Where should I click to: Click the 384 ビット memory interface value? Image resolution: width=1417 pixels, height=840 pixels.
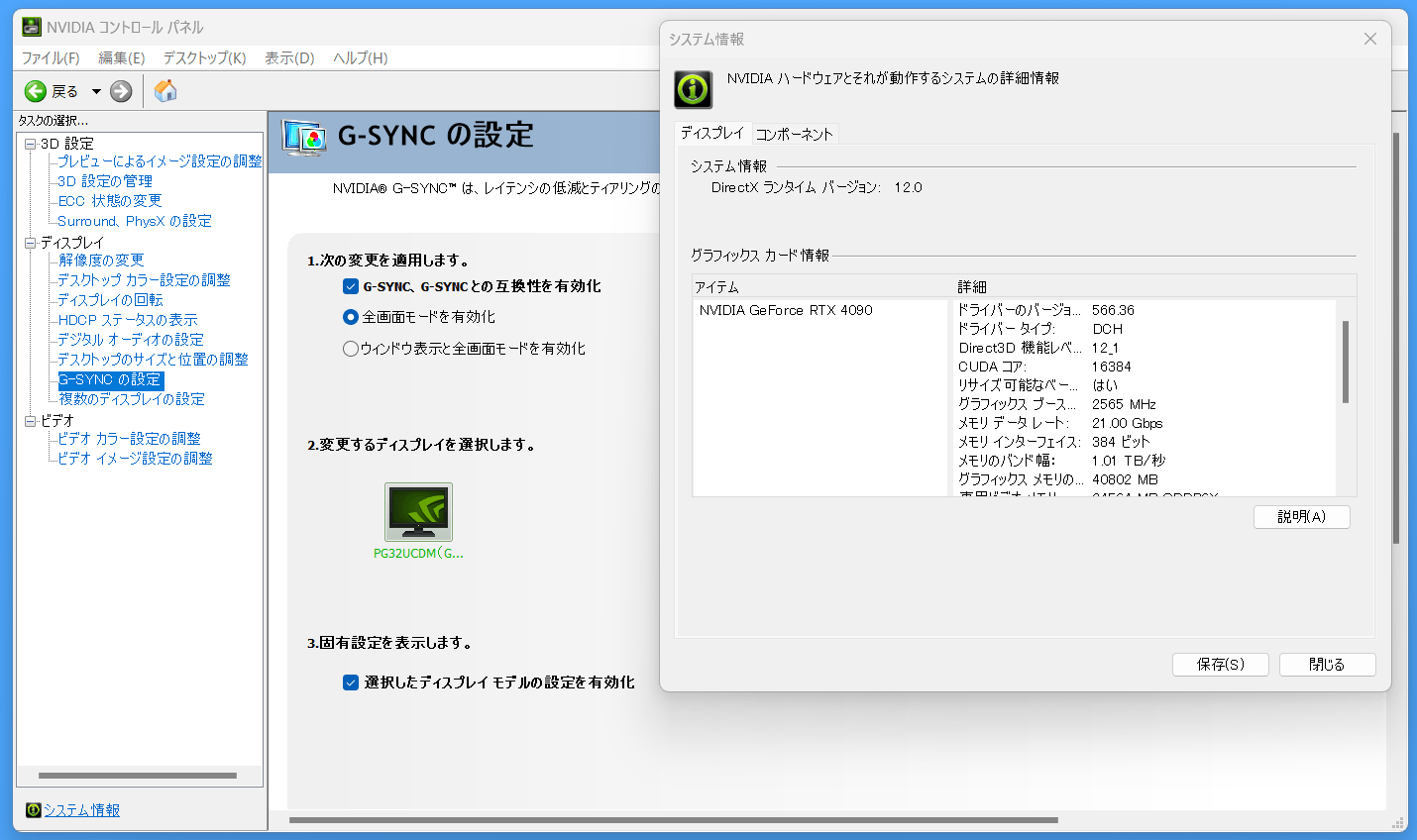pyautogui.click(x=1121, y=442)
